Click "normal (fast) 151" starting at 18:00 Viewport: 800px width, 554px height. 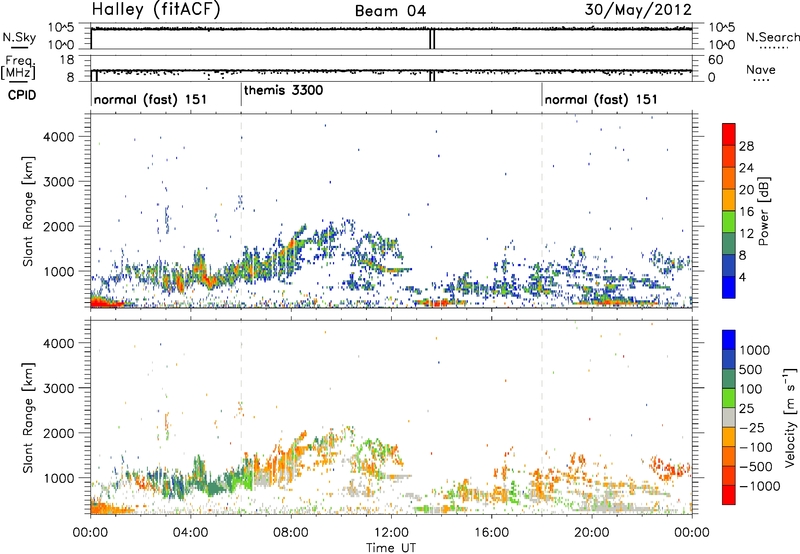point(601,99)
